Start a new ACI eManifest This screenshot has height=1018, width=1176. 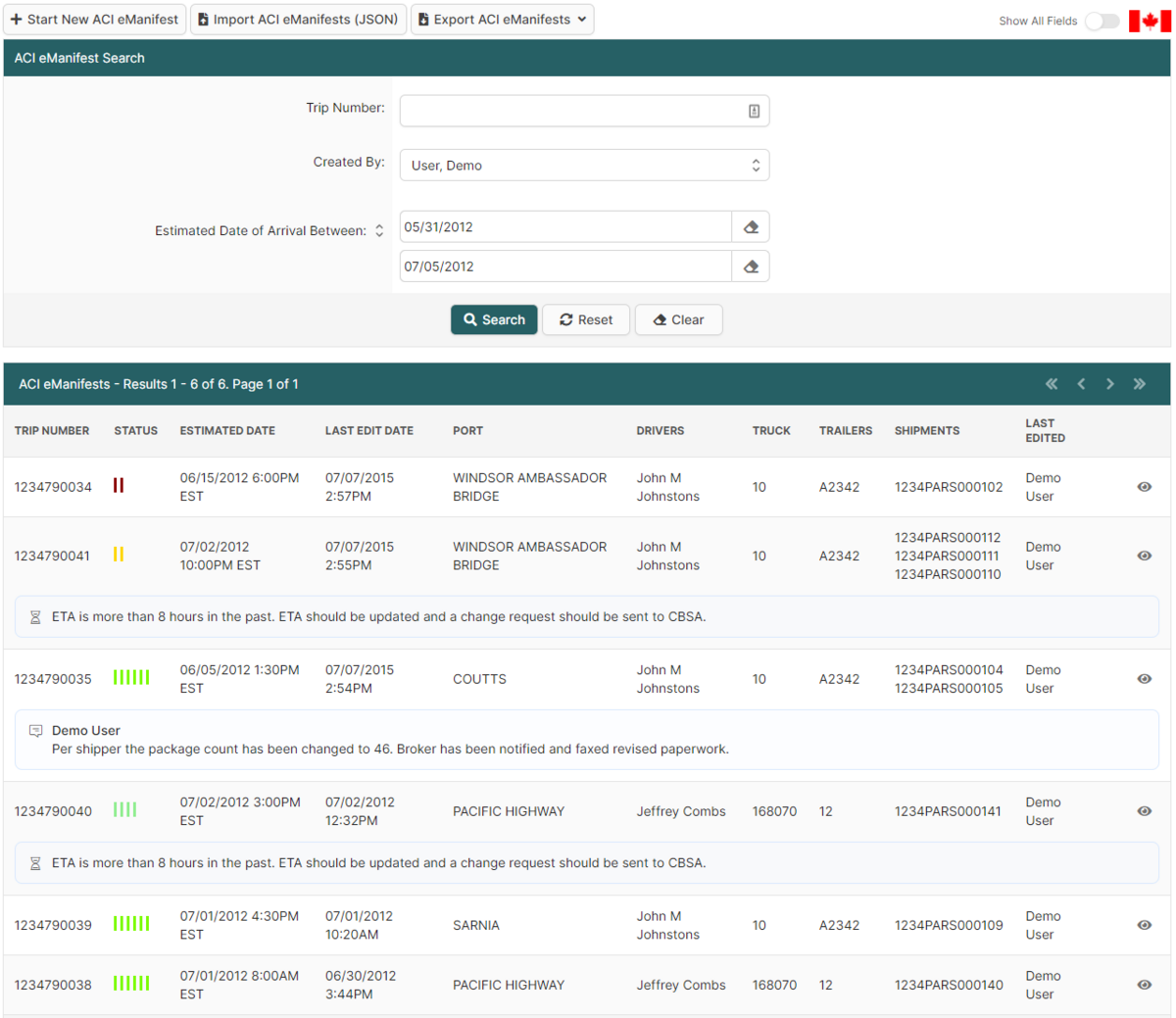(94, 19)
